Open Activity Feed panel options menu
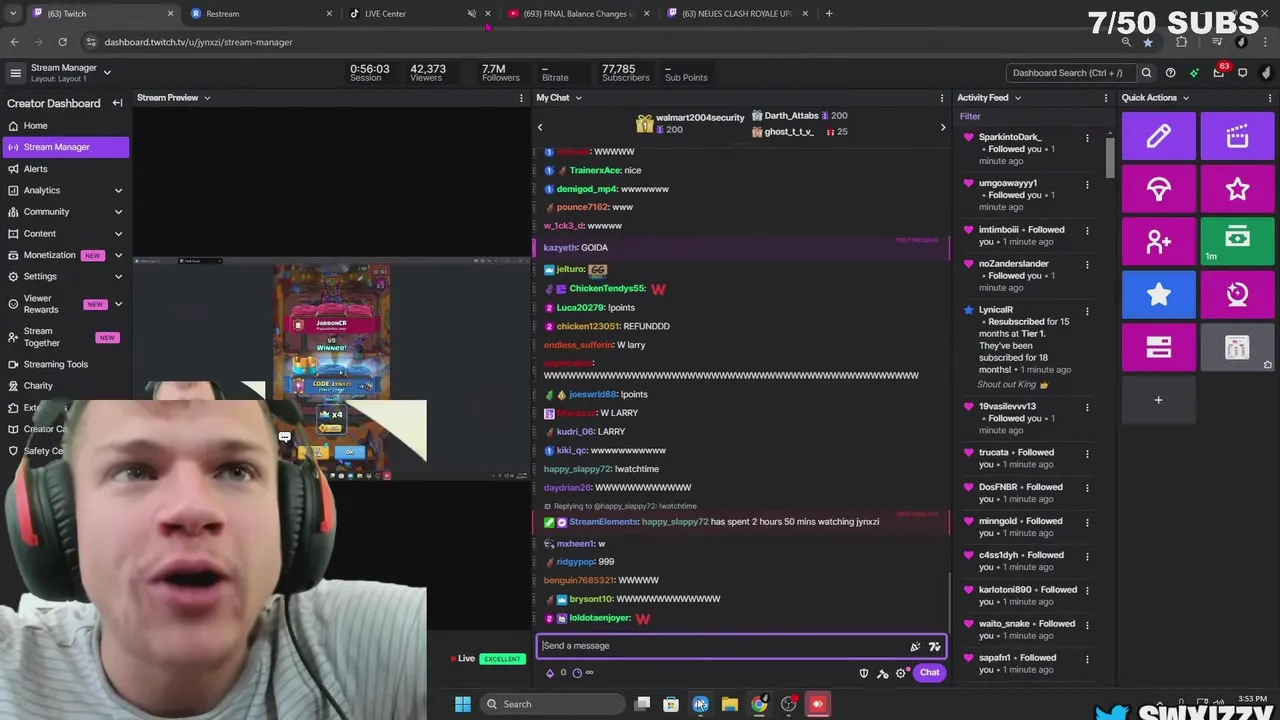The image size is (1280, 720). coord(1106,98)
